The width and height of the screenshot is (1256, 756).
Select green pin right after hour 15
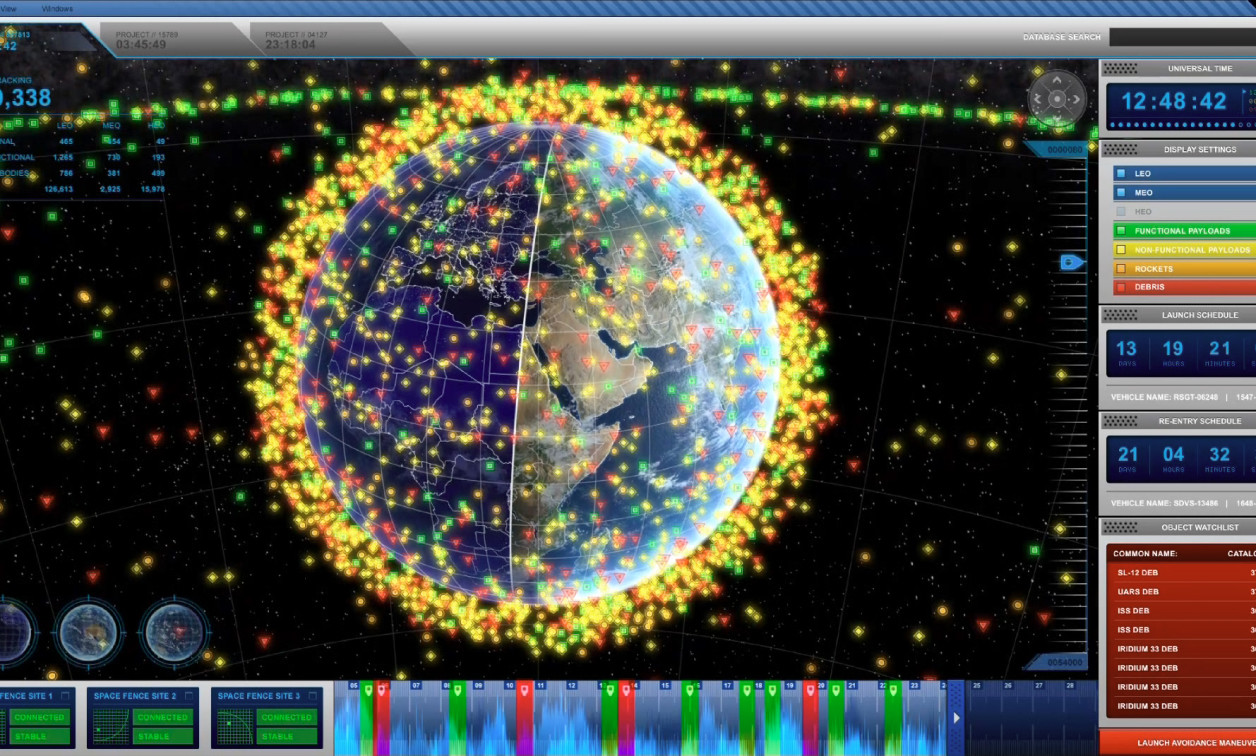coord(690,690)
